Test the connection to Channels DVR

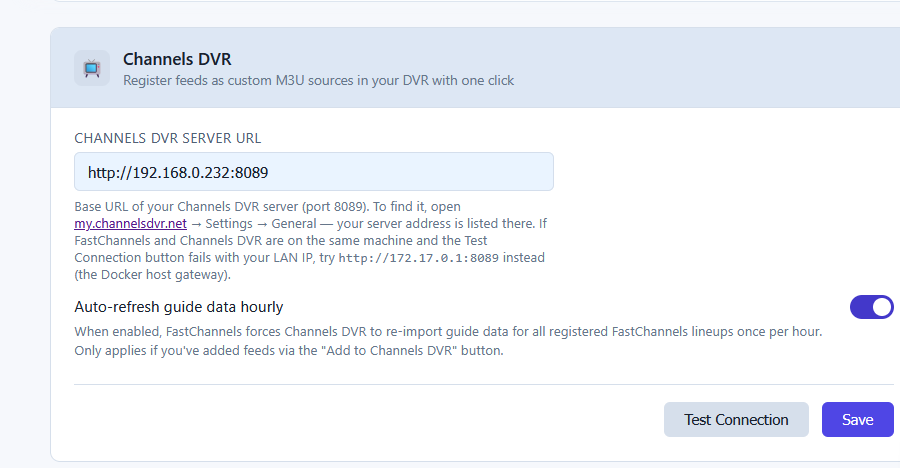click(x=736, y=420)
